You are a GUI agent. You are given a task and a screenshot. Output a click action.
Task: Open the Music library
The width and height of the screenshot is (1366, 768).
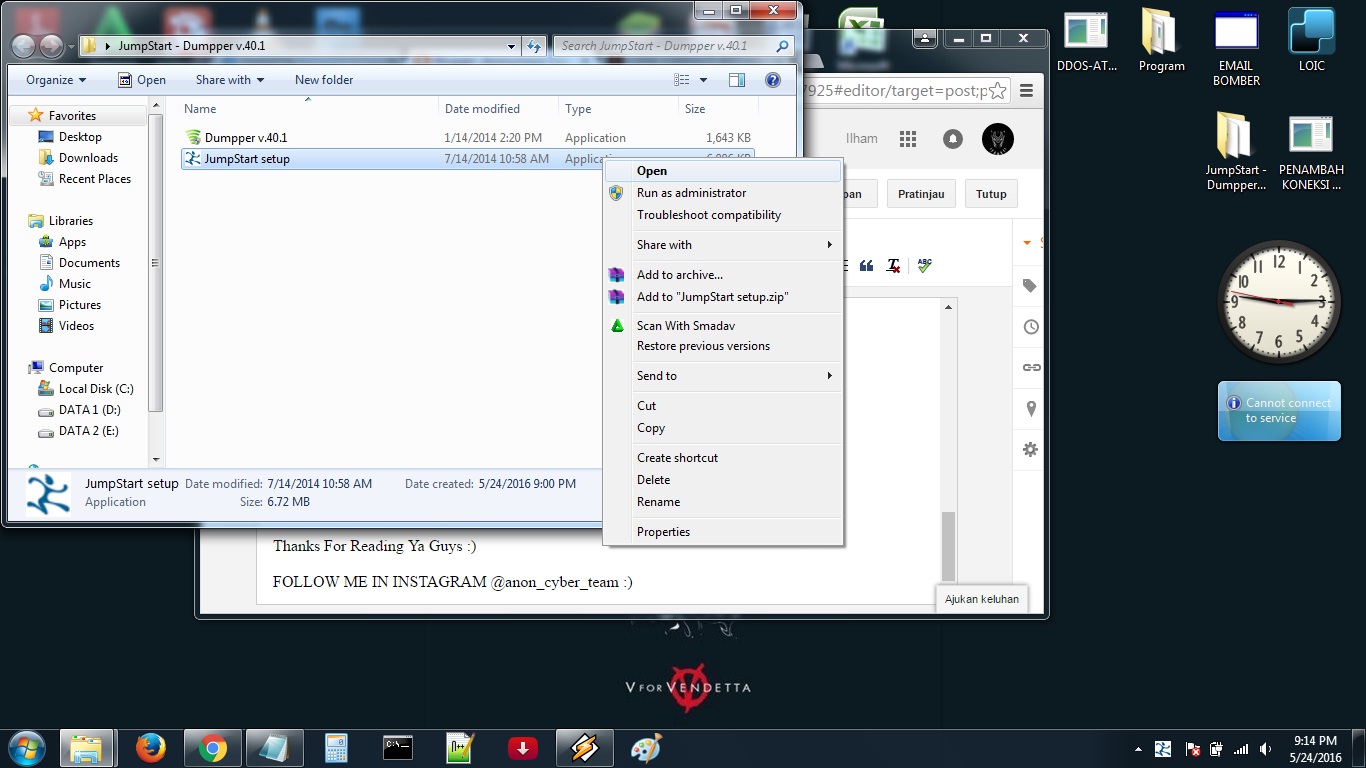(75, 284)
